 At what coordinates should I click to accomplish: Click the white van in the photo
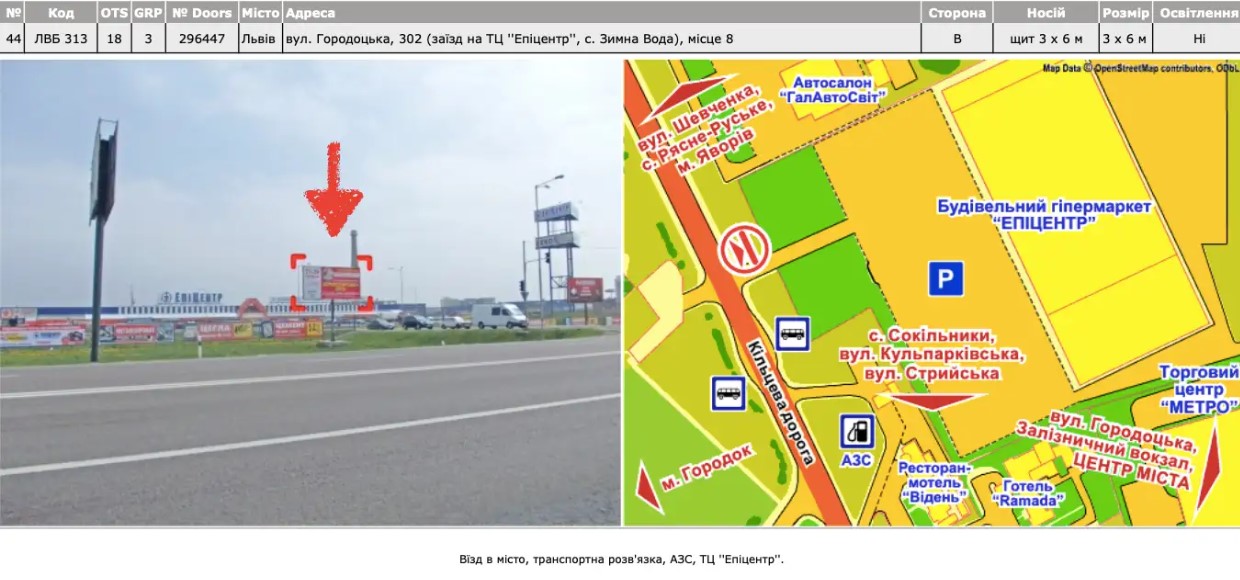click(x=499, y=315)
